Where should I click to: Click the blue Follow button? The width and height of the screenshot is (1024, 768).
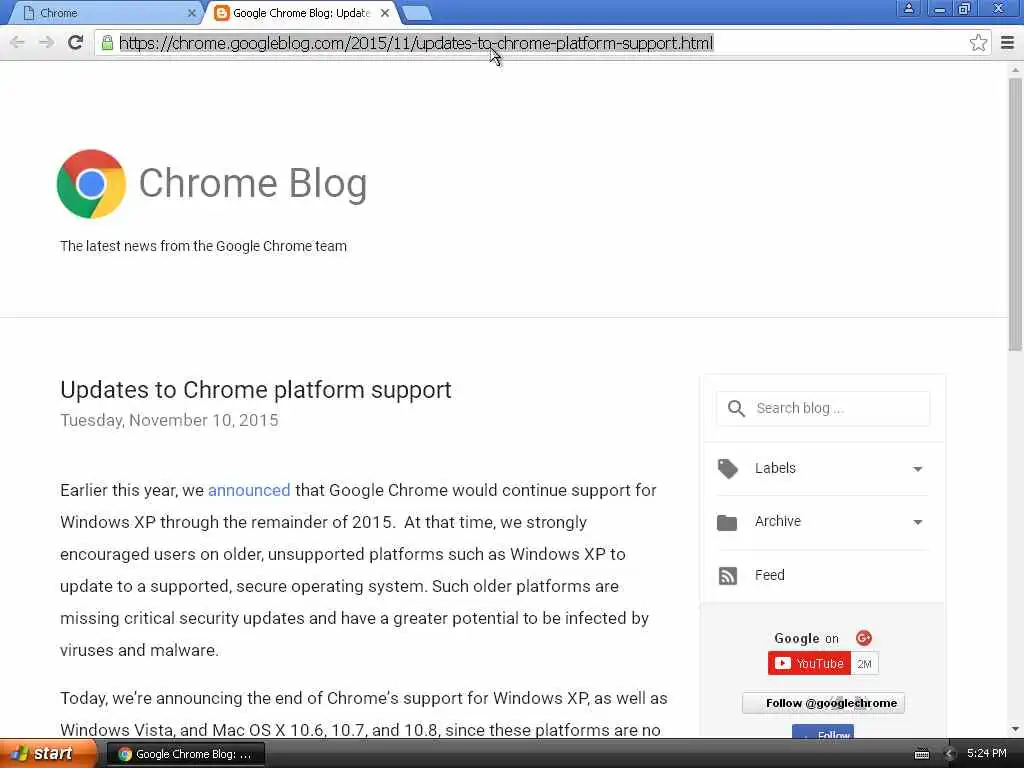point(823,733)
